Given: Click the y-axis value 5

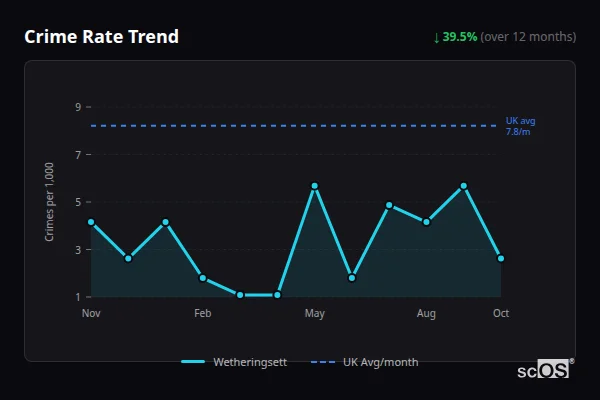Looking at the screenshot, I should (x=78, y=202).
